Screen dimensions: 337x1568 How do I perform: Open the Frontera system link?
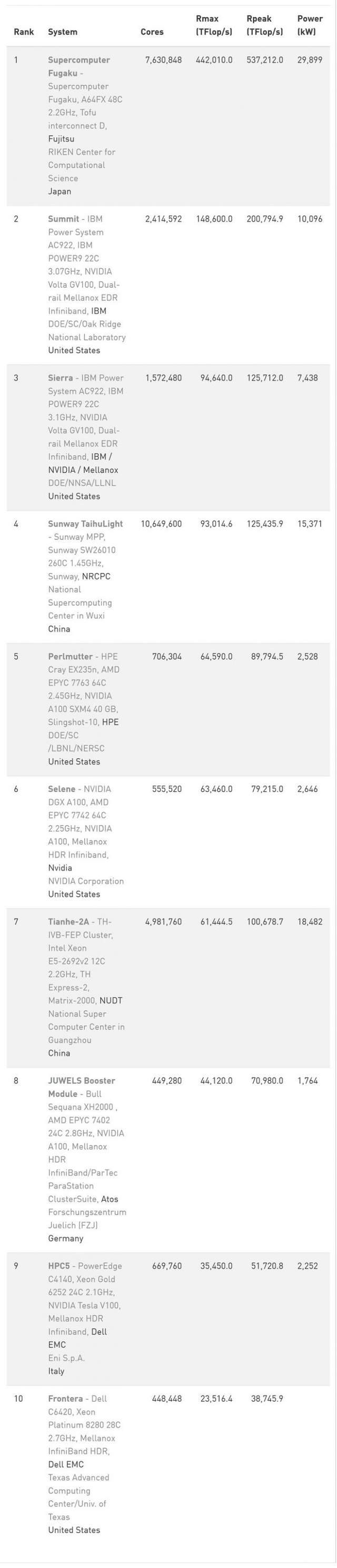65,1399
